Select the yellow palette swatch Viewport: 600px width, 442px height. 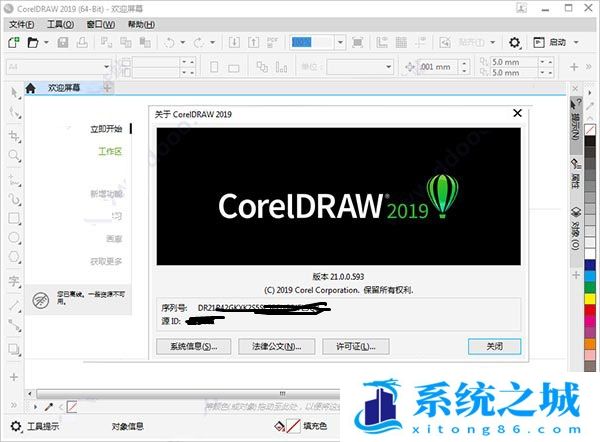click(x=590, y=298)
